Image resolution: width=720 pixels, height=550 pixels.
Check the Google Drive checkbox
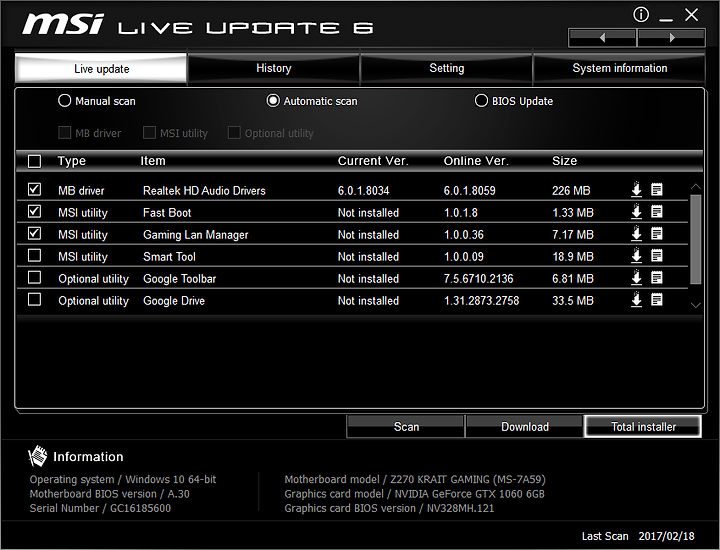pyautogui.click(x=34, y=299)
